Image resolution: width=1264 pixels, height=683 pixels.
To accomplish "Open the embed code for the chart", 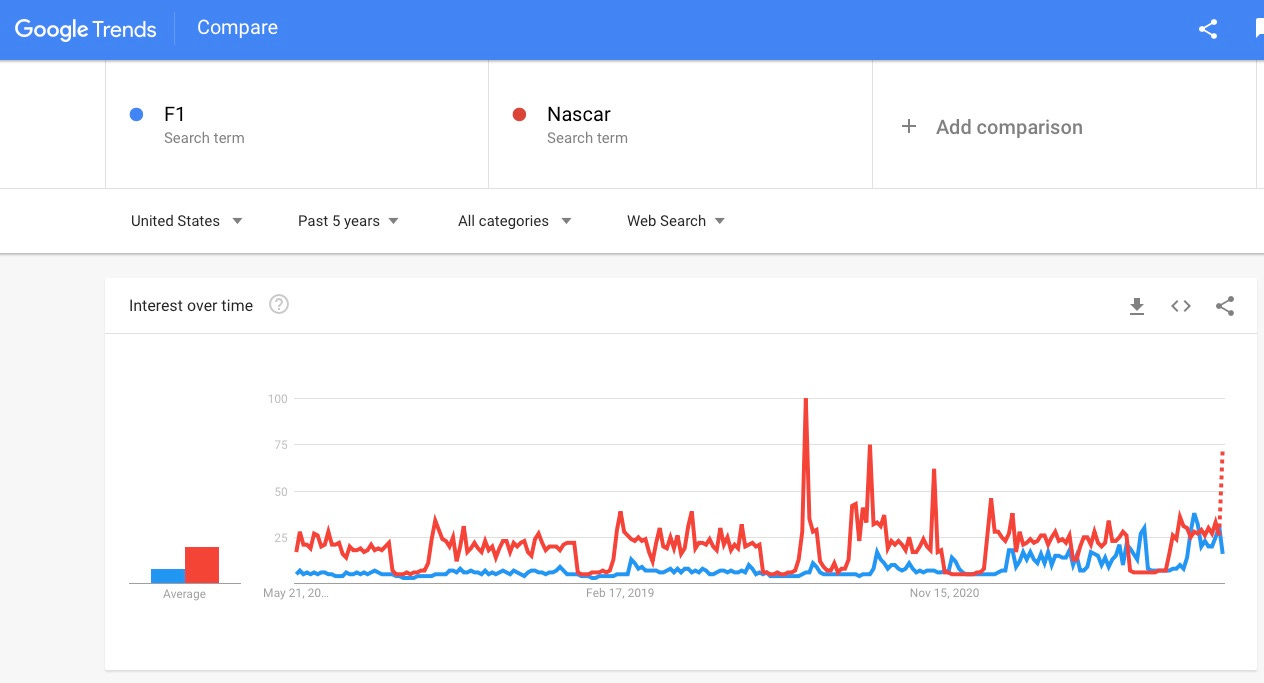I will (1180, 306).
